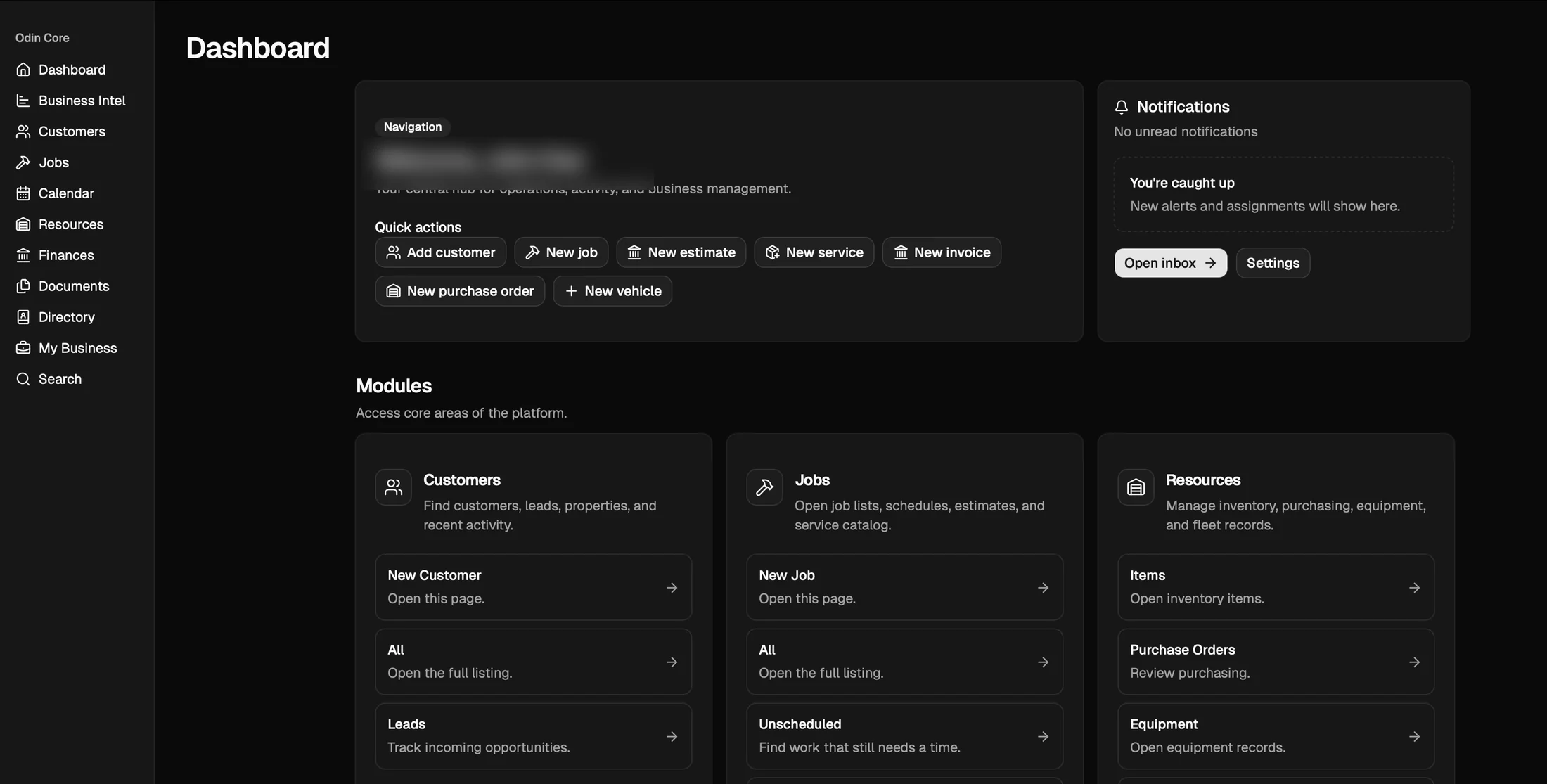Open Equipment records

(x=1276, y=736)
